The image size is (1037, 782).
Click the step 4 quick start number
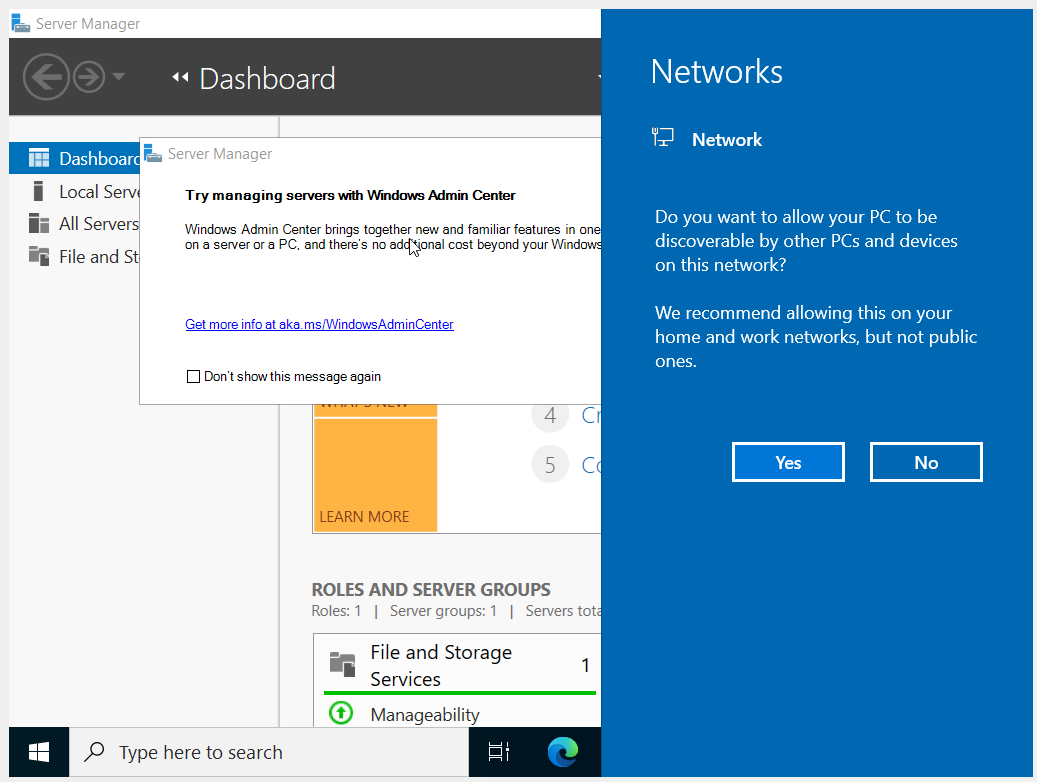[550, 415]
